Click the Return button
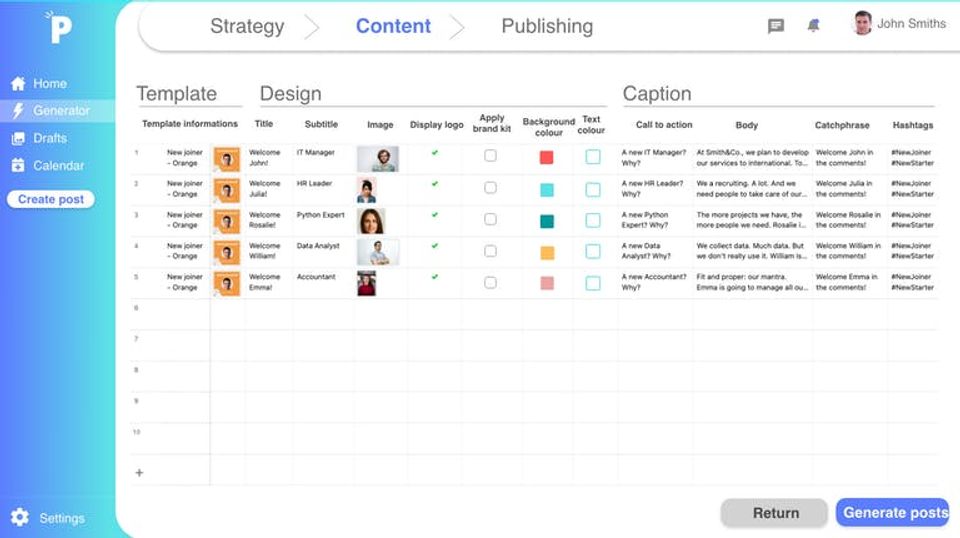The image size is (960, 538). click(x=775, y=513)
